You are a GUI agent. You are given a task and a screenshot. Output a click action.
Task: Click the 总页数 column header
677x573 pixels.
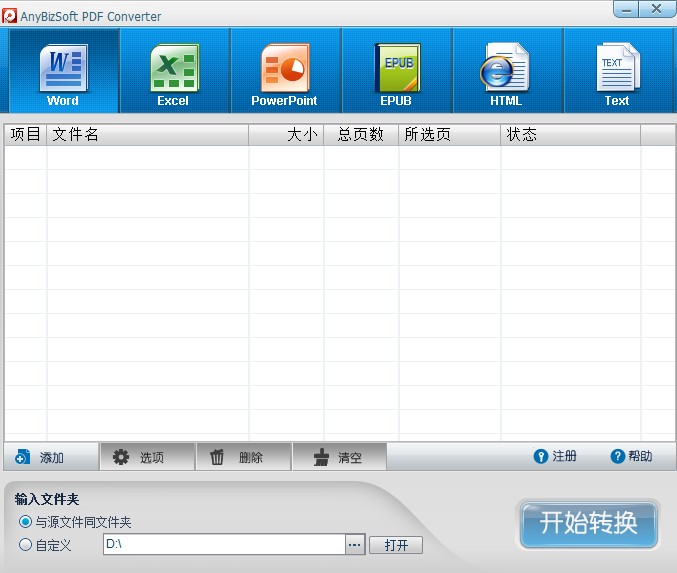361,134
